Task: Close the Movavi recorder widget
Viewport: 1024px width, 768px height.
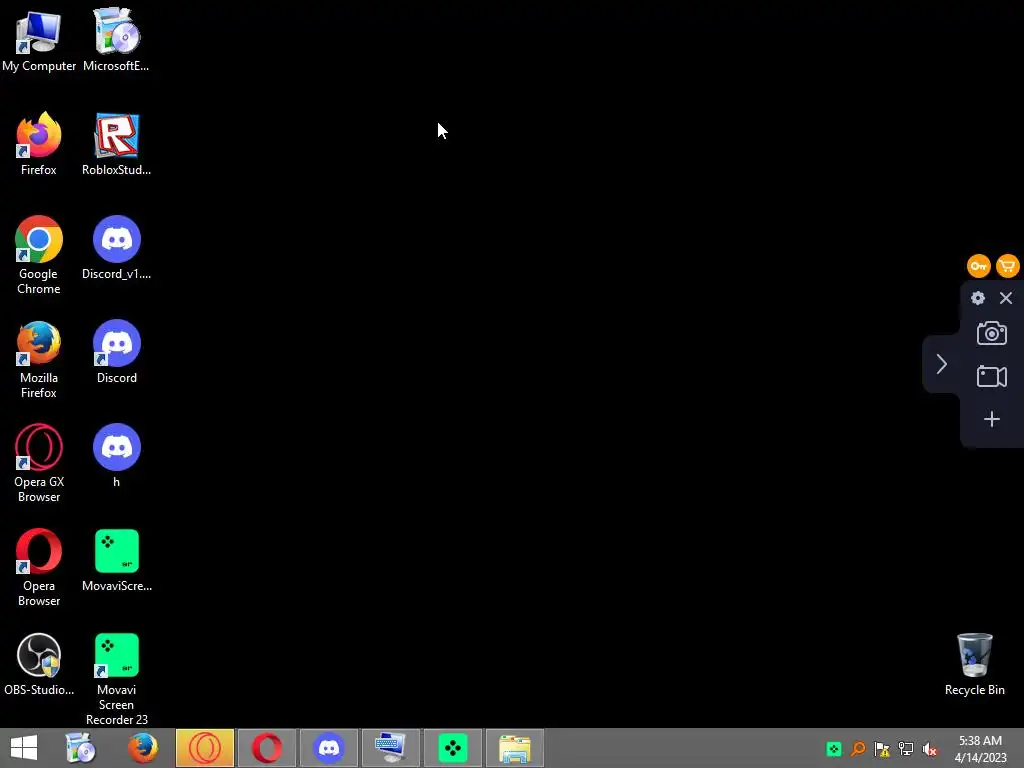Action: coord(1006,298)
